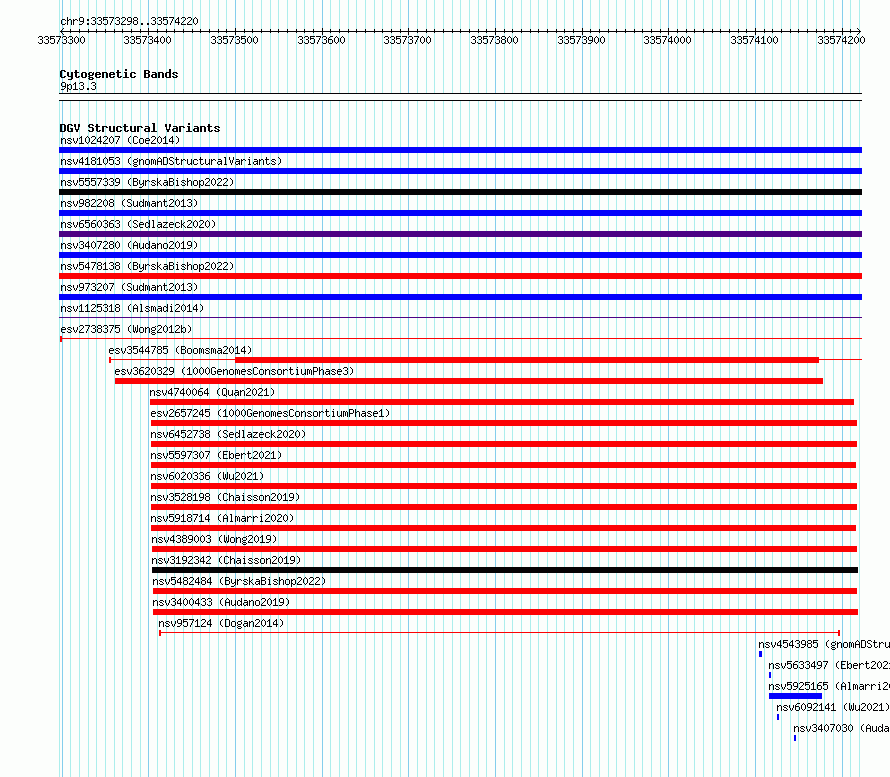
Task: Click the blue bar under nsv973207
Action: (460, 297)
